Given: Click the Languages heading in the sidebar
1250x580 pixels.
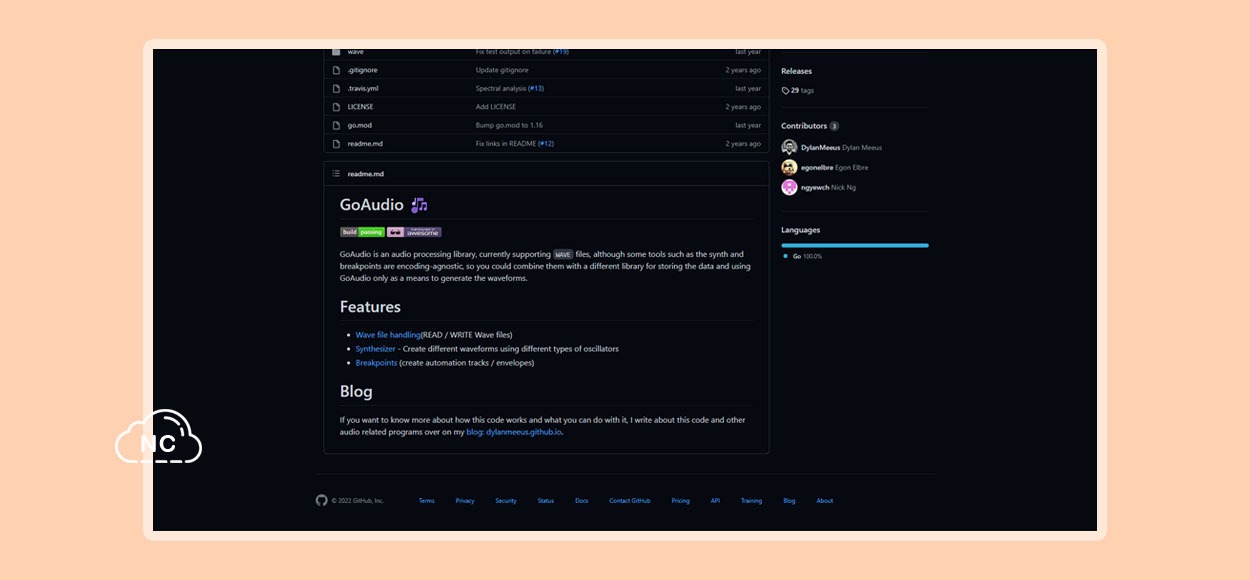Looking at the screenshot, I should click(x=800, y=230).
